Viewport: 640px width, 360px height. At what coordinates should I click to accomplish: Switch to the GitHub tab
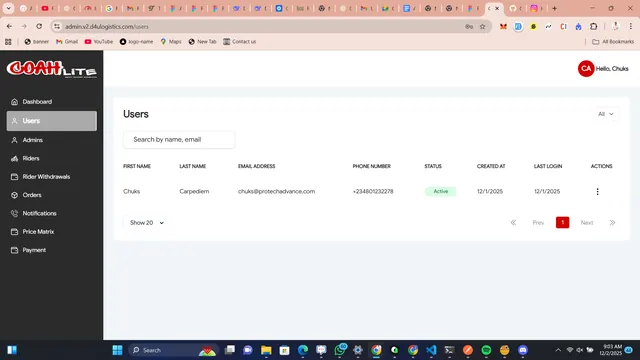[x=516, y=8]
